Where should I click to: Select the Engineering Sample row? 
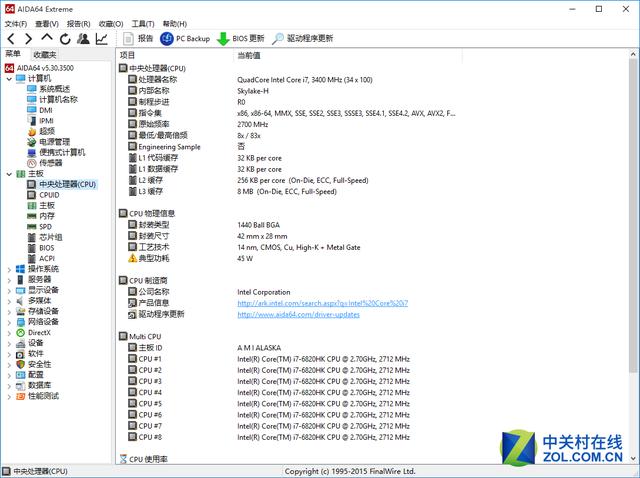pyautogui.click(x=187, y=147)
